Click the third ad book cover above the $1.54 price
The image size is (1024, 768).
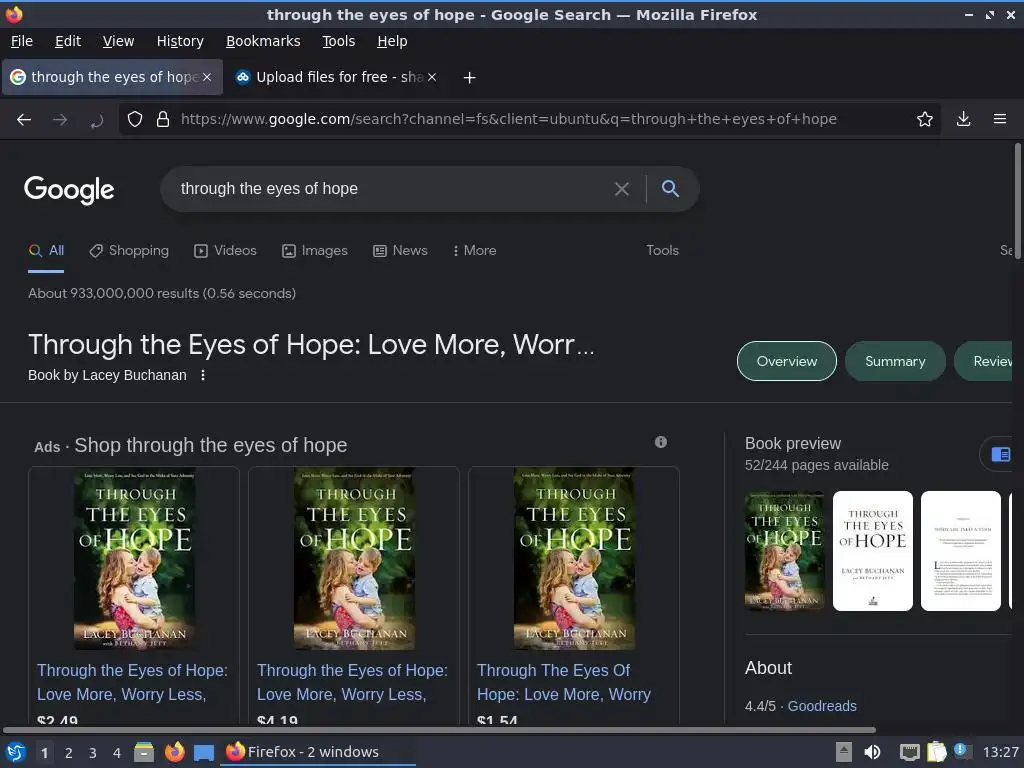coord(575,559)
